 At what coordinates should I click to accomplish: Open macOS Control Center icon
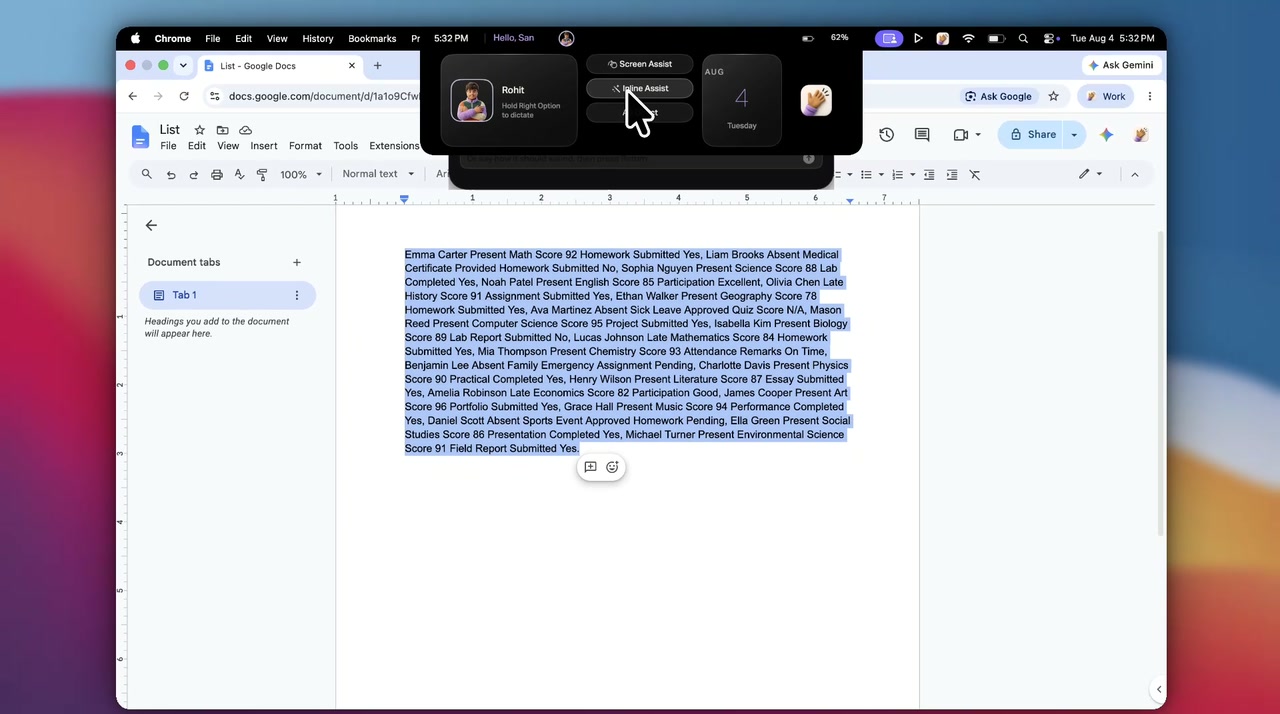[1051, 38]
